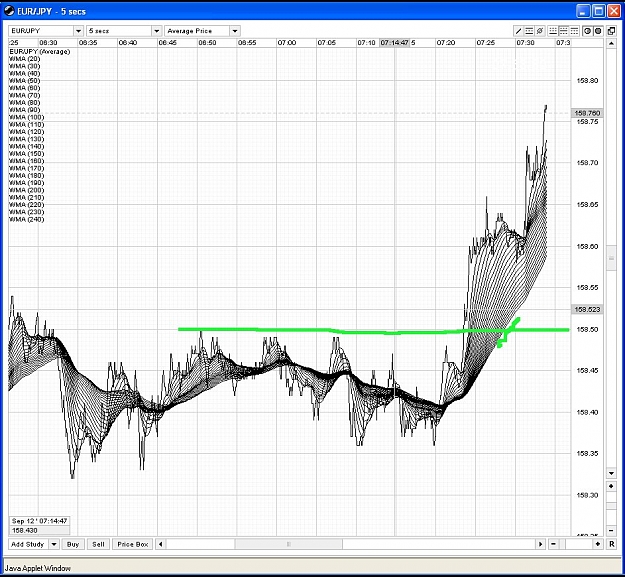Click the 158.50 price axis label

tap(588, 330)
